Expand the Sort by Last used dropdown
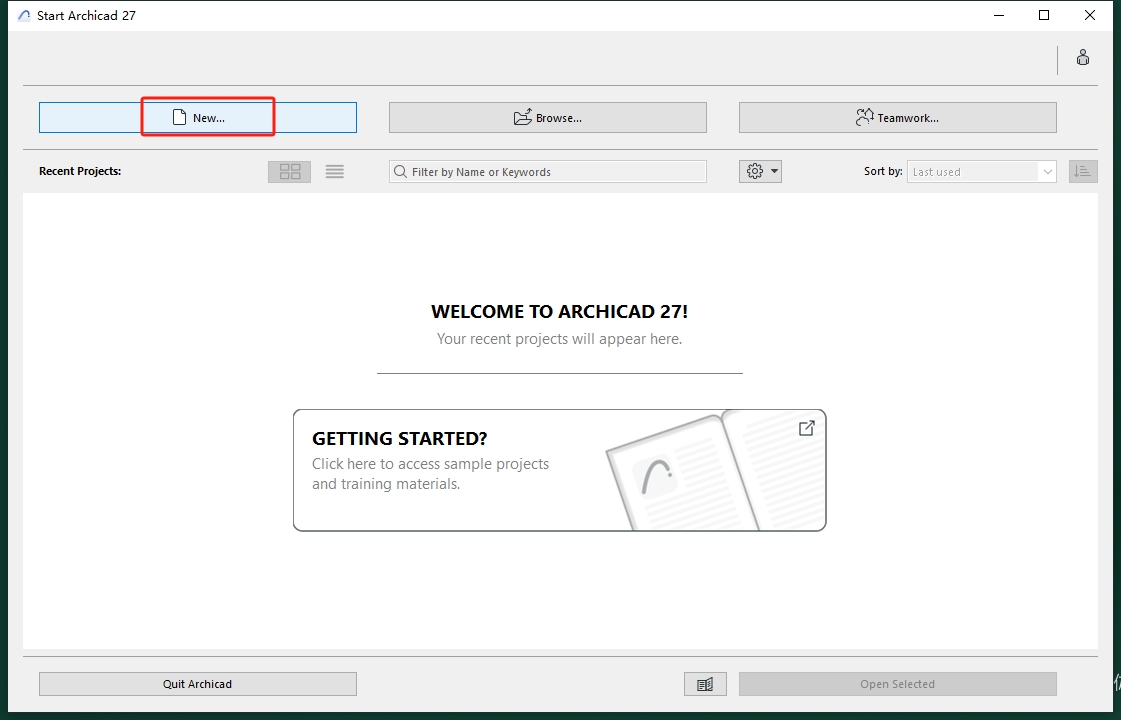1121x720 pixels. click(982, 172)
